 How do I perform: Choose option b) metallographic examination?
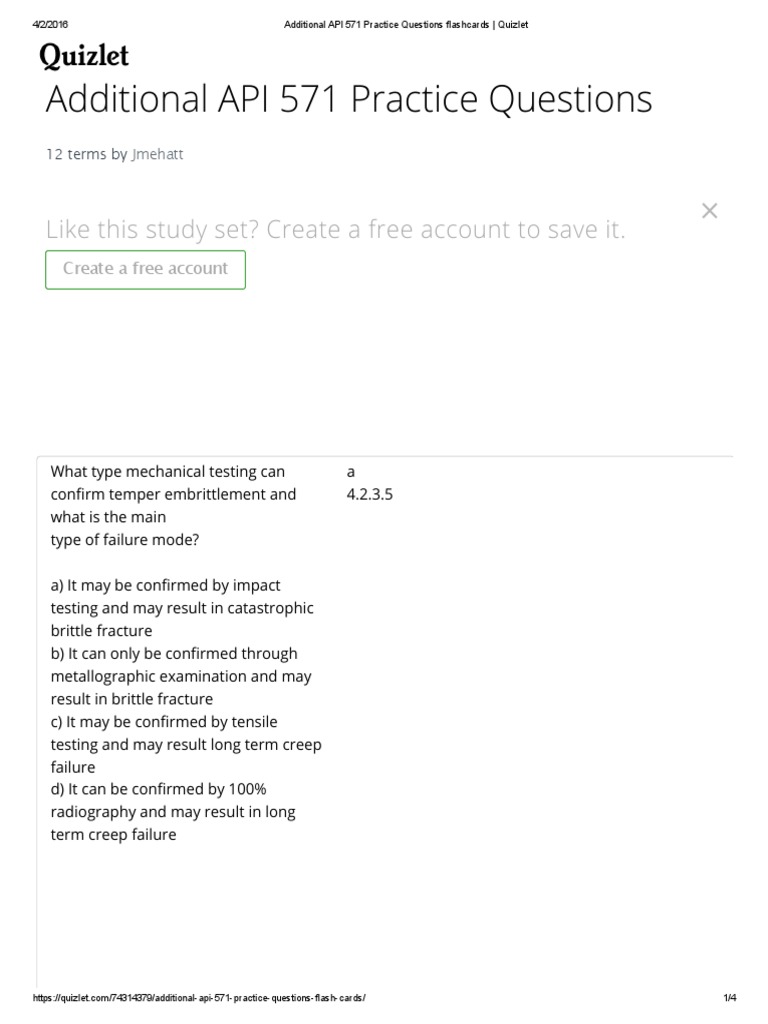180,676
